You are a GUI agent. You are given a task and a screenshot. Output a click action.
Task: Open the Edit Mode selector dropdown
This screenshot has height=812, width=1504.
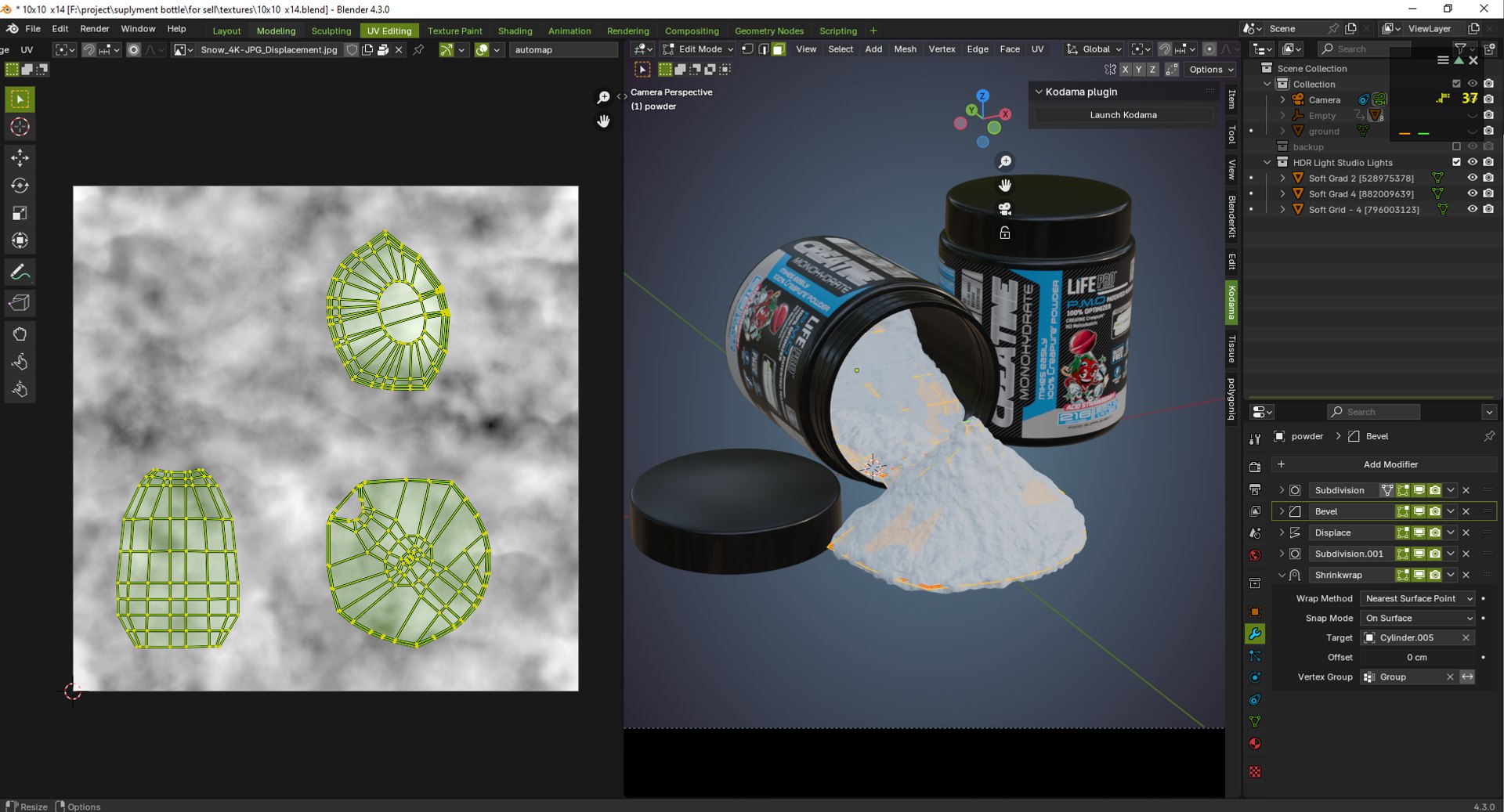click(698, 49)
